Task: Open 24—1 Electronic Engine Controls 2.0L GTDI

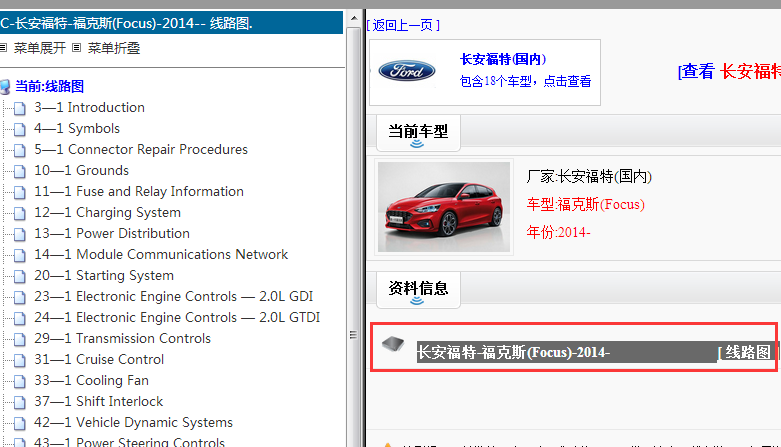Action: point(177,317)
